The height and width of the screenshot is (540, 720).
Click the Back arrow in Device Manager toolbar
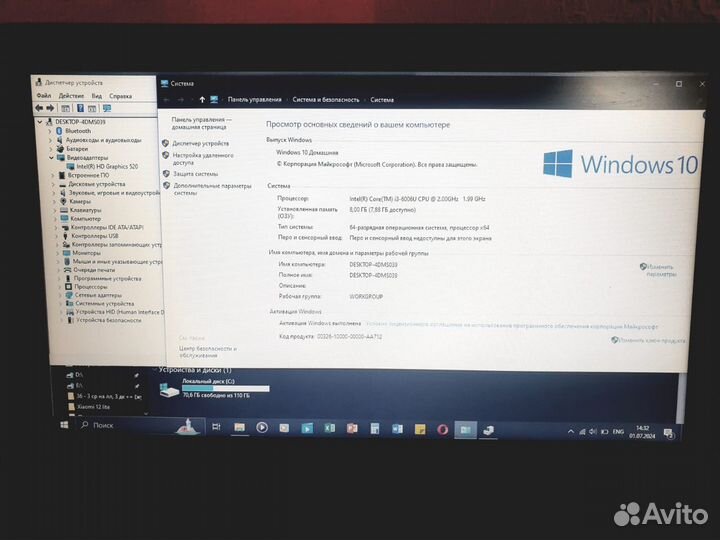39,108
